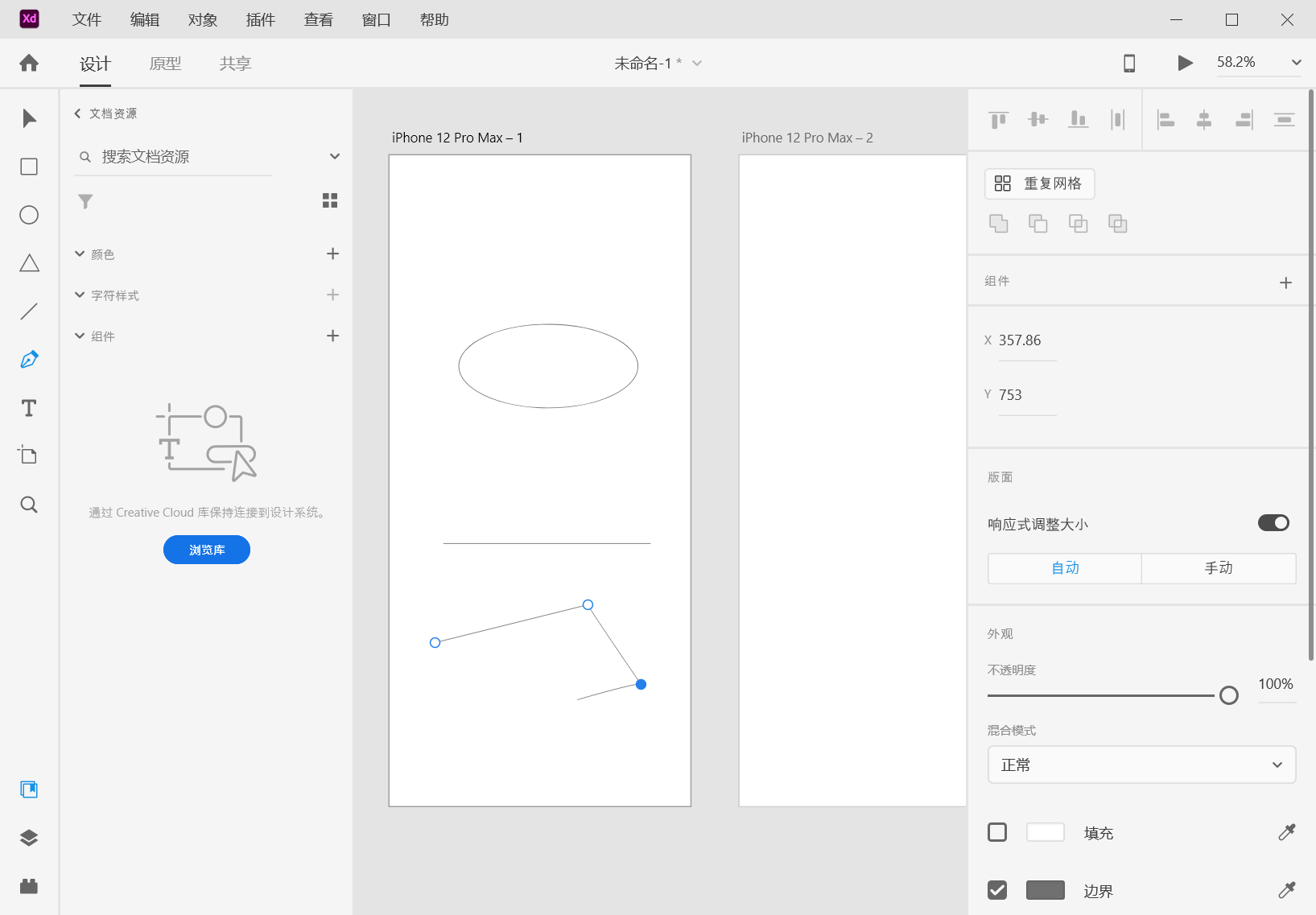Image resolution: width=1316 pixels, height=915 pixels.
Task: Collapse the 颜色 section in document assets
Action: point(79,253)
